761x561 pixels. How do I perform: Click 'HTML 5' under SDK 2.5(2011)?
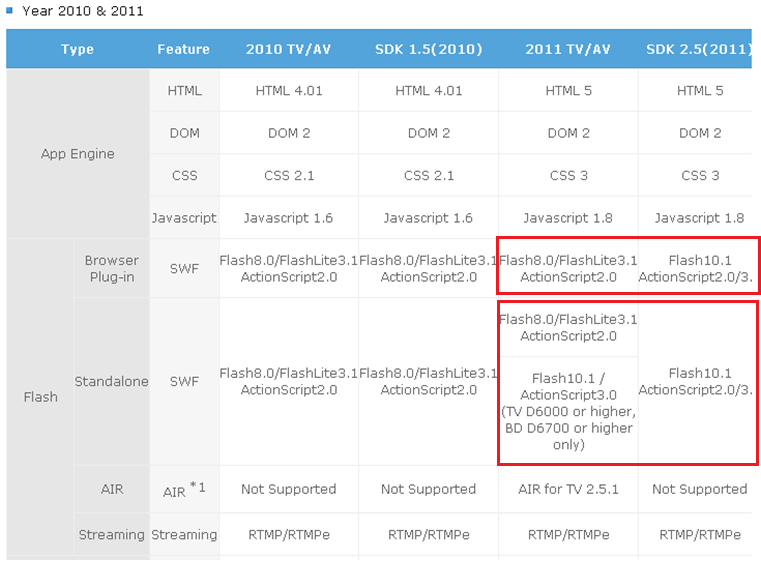tap(700, 91)
